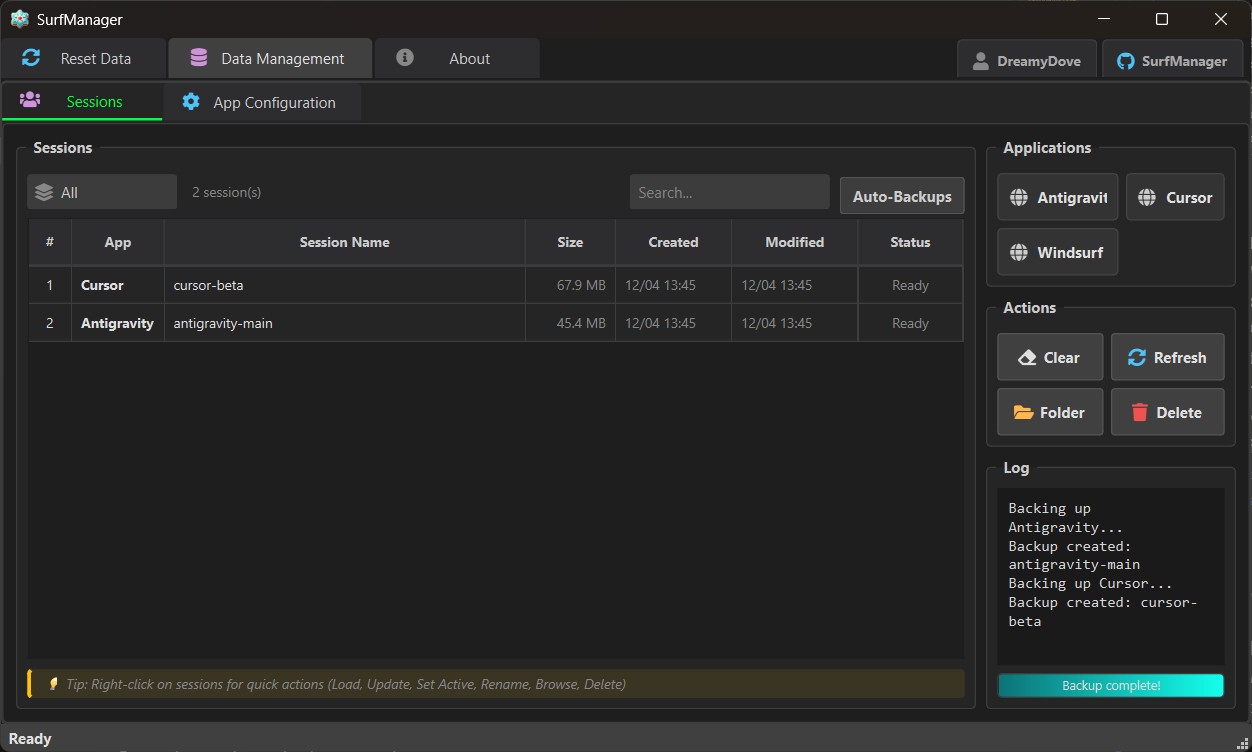1252x752 pixels.
Task: Click the About info icon
Action: 405,58
